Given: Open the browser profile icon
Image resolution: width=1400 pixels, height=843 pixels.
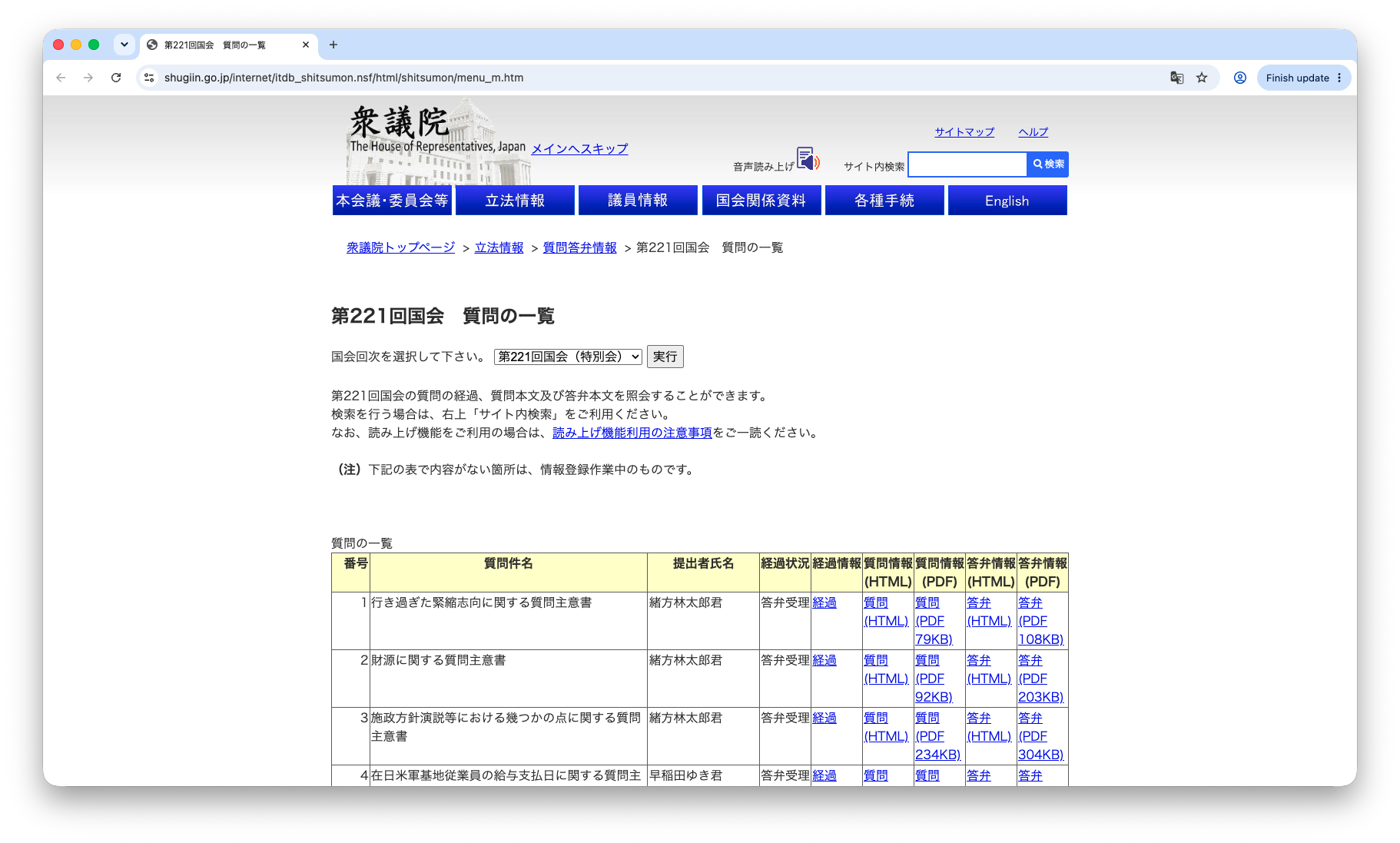Looking at the screenshot, I should click(1239, 78).
